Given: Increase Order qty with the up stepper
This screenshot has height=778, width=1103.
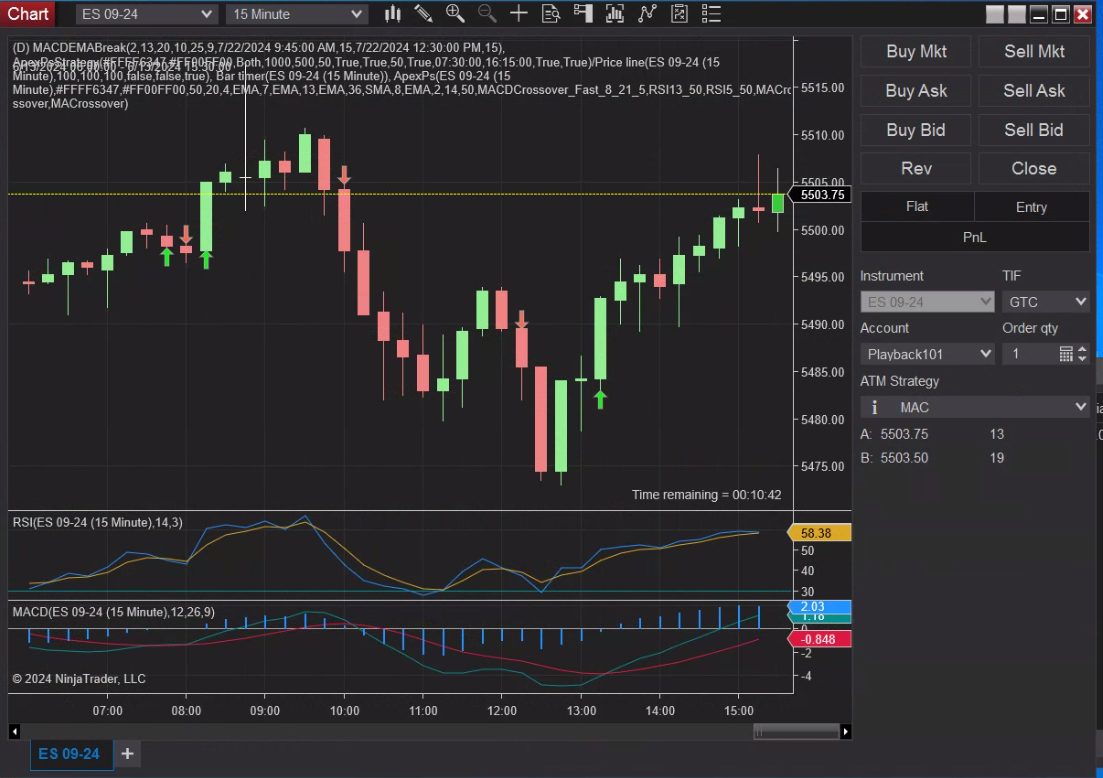Looking at the screenshot, I should [x=1082, y=348].
